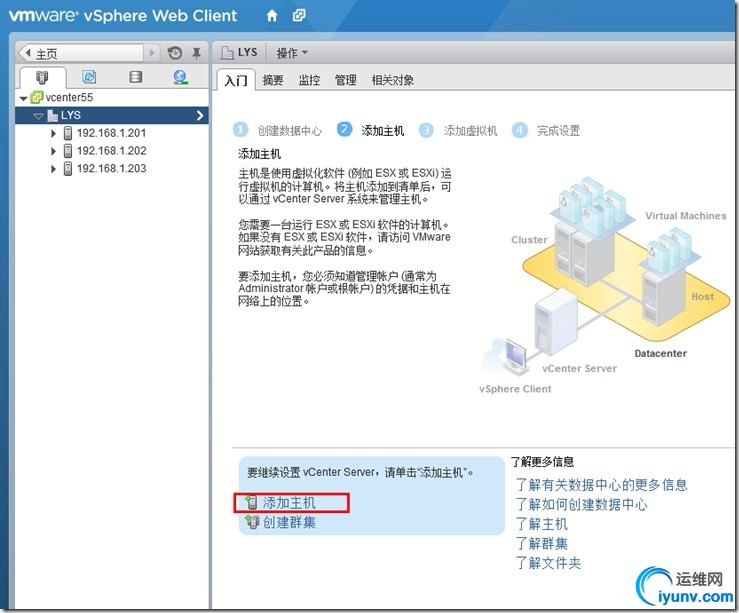
Task: Click the 主页 back navigation field
Action: click(81, 53)
